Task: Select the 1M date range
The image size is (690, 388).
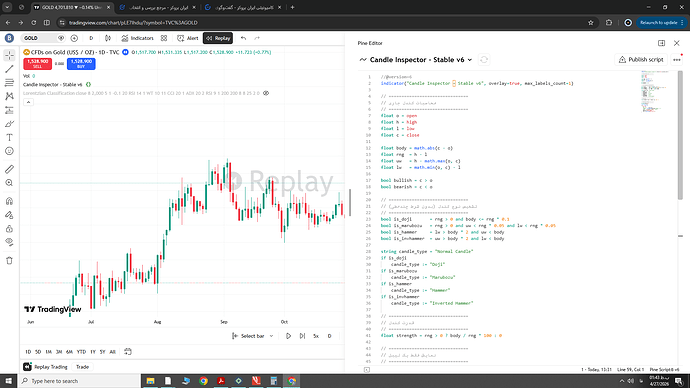Action: pos(48,352)
